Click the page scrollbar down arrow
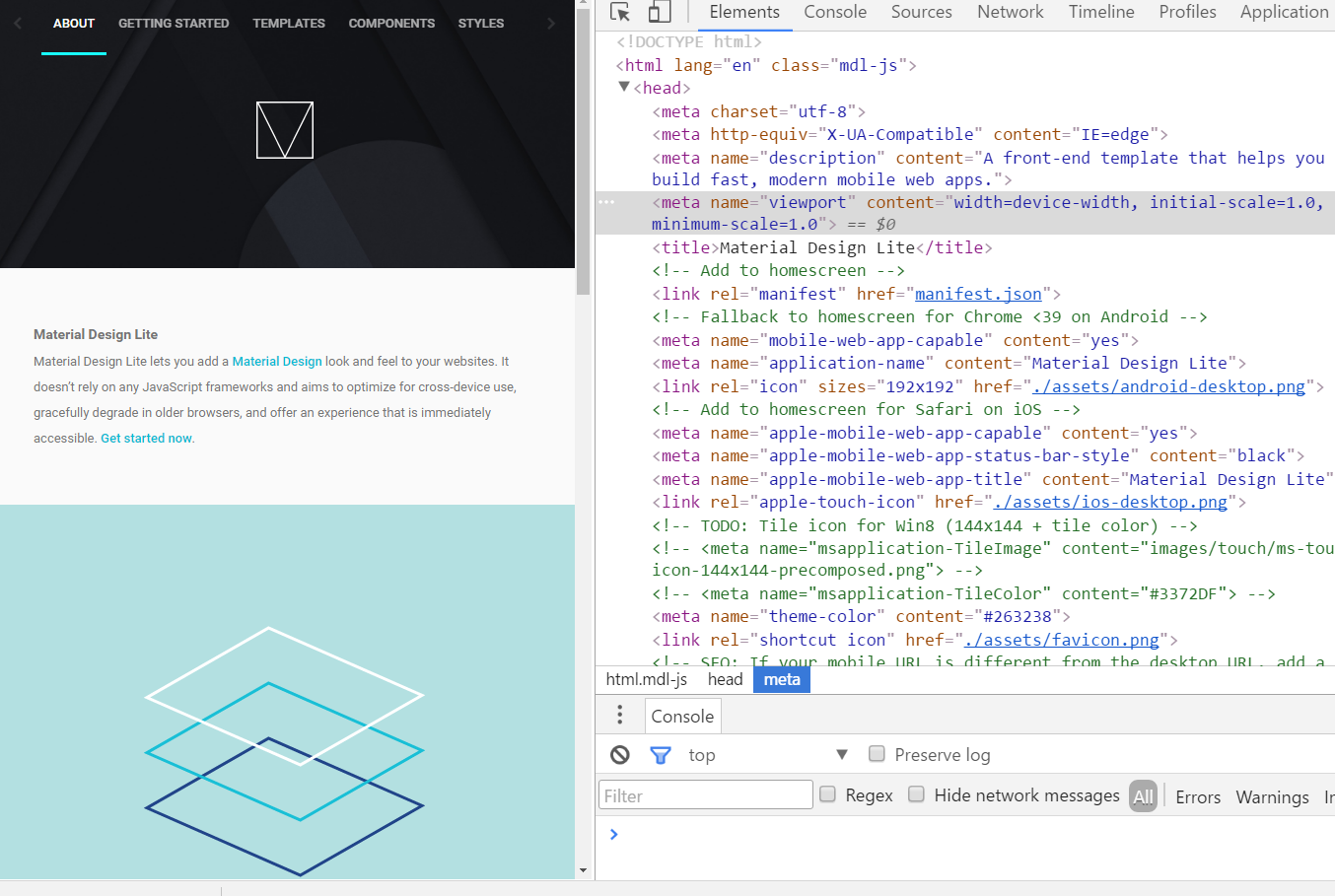The height and width of the screenshot is (896, 1335). [x=583, y=870]
